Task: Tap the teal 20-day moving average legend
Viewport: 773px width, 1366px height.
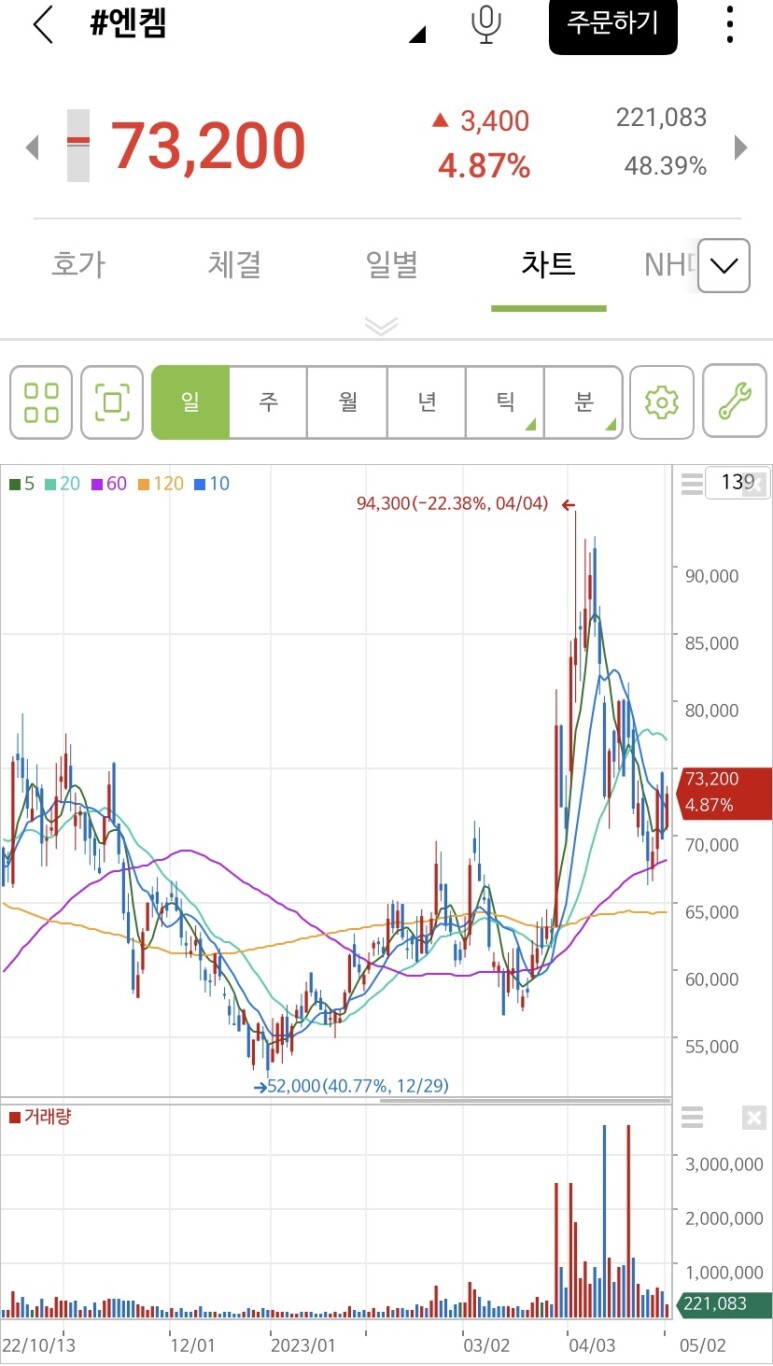Action: tap(61, 484)
